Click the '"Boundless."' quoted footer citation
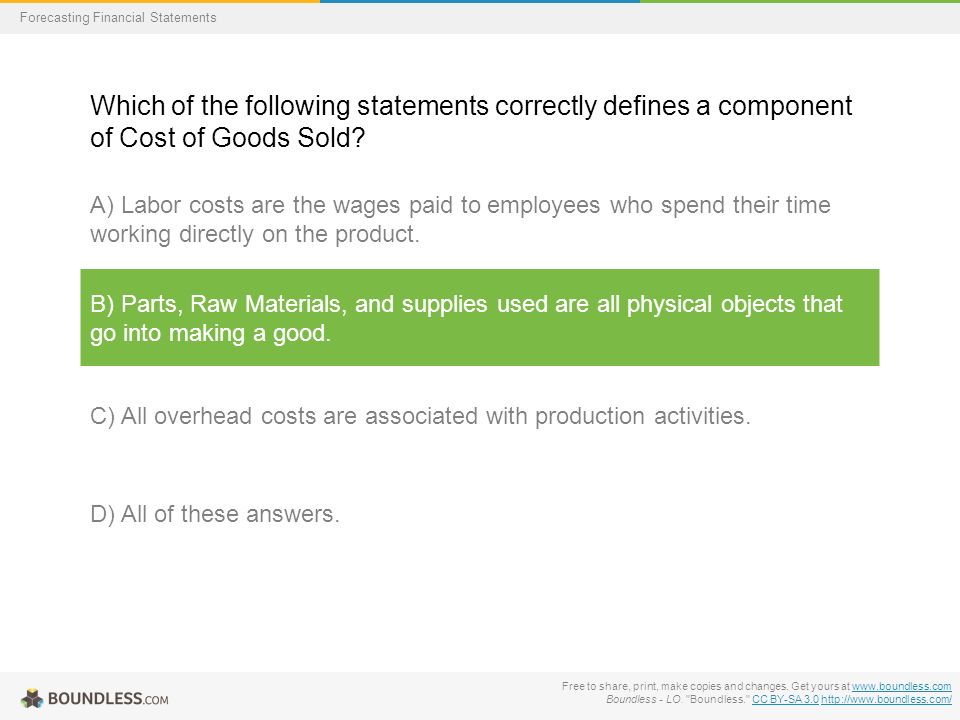Screen dimensions: 960x720 717,699
